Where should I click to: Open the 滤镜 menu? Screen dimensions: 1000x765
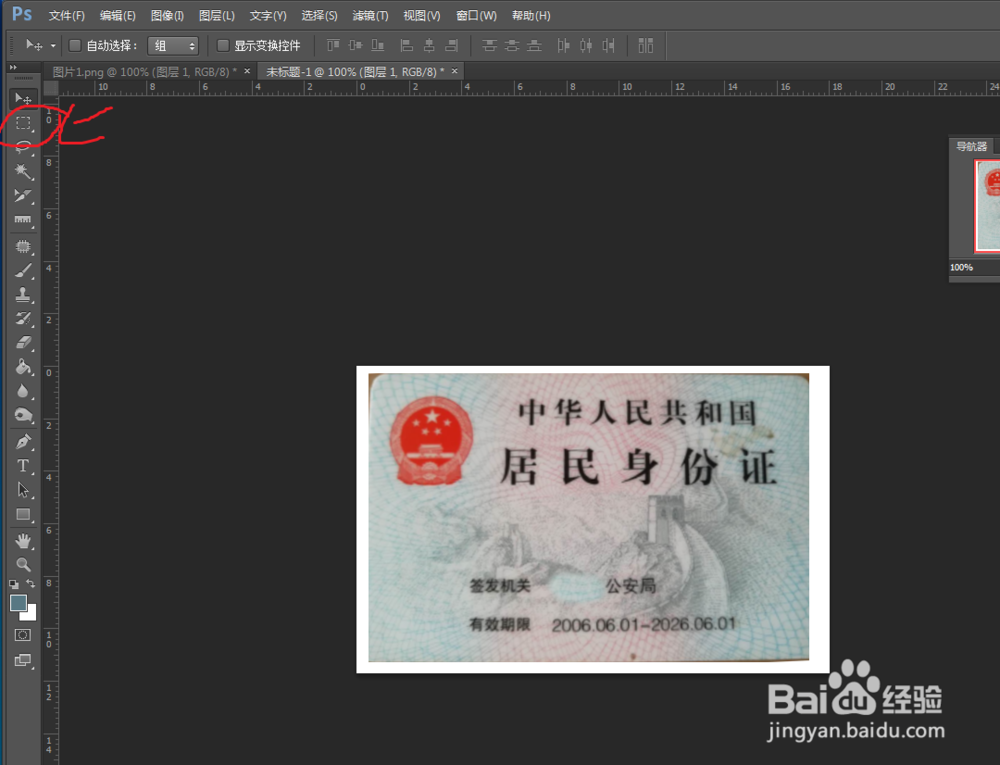[369, 15]
